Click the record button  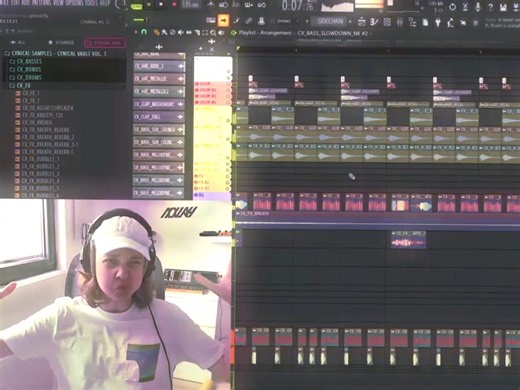(174, 5)
